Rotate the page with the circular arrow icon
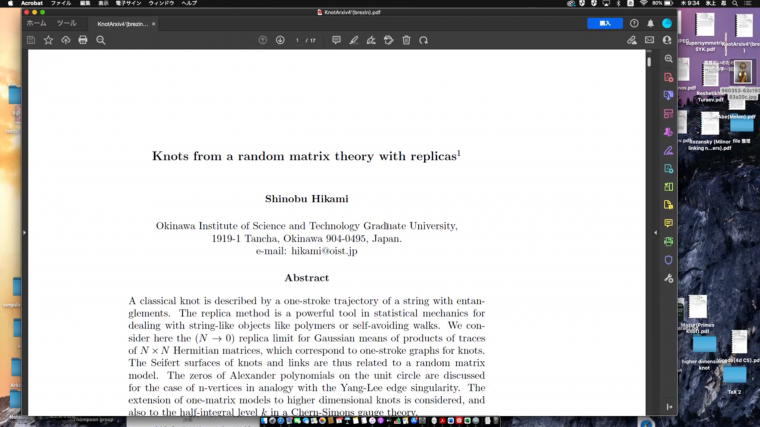The image size is (760, 427). pyautogui.click(x=424, y=40)
